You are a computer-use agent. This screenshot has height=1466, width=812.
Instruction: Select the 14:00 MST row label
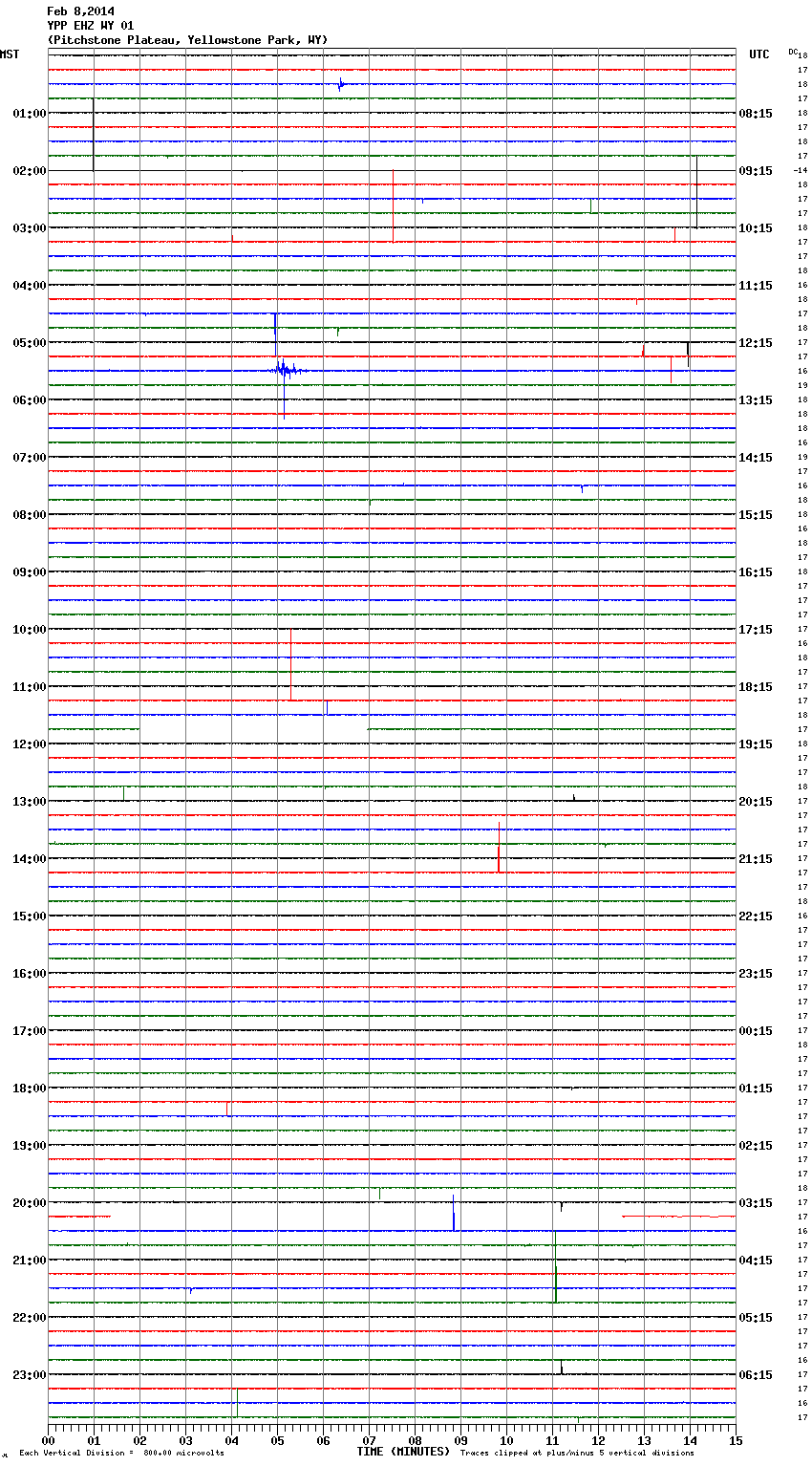pos(30,859)
